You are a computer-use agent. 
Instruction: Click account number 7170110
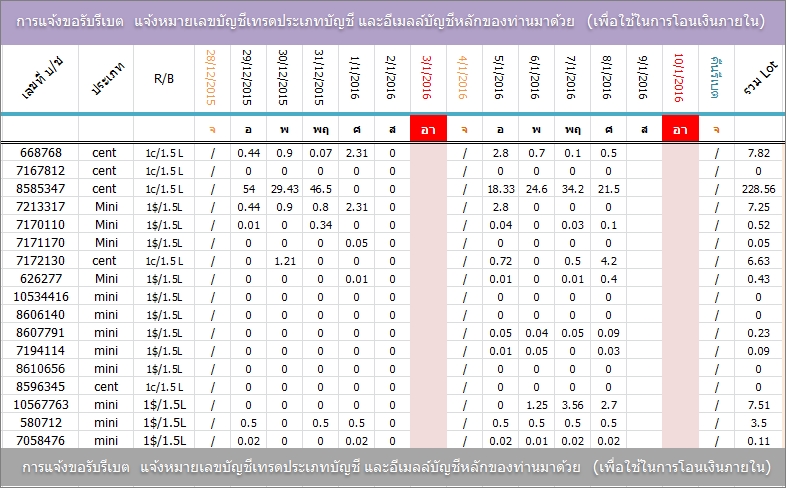[x=41, y=225]
